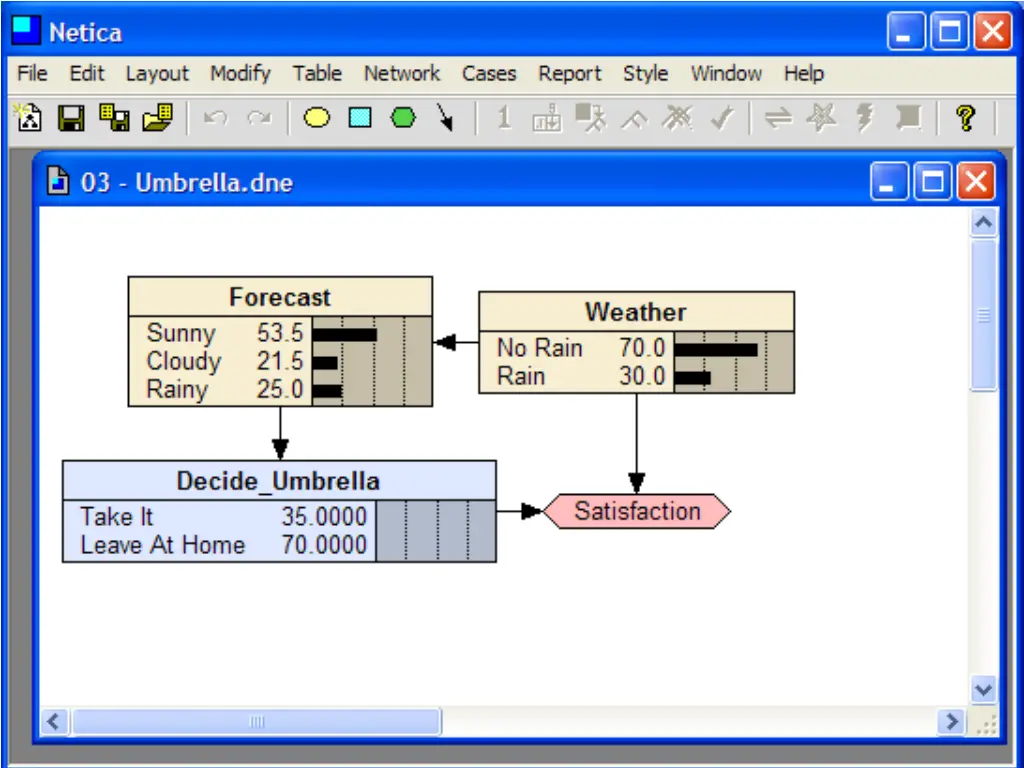This screenshot has height=768, width=1024.
Task: Open the Network menu
Action: [402, 73]
